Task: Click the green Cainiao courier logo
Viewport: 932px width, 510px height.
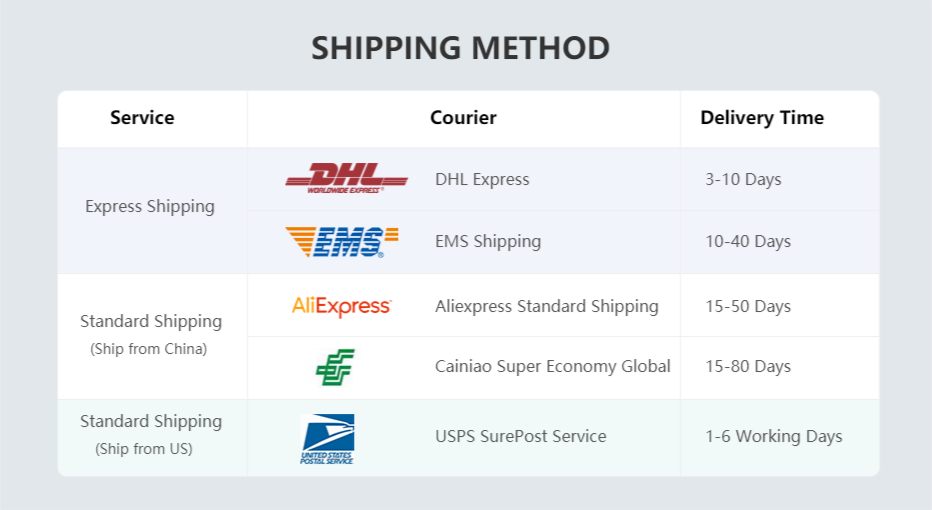Action: click(335, 367)
